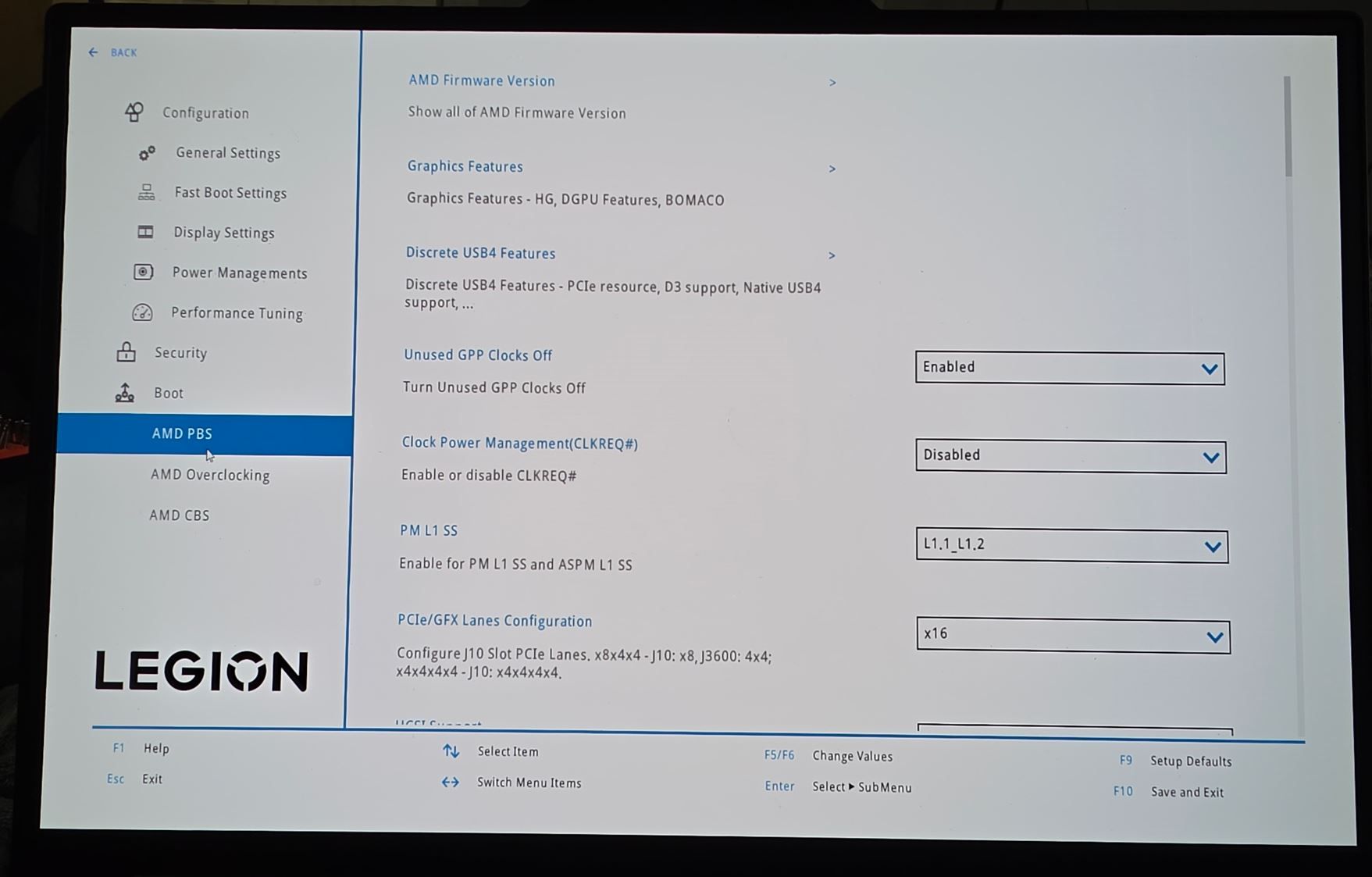Image resolution: width=1372 pixels, height=877 pixels.
Task: Open the Discrete USB4 Features submenu
Action: 481,253
